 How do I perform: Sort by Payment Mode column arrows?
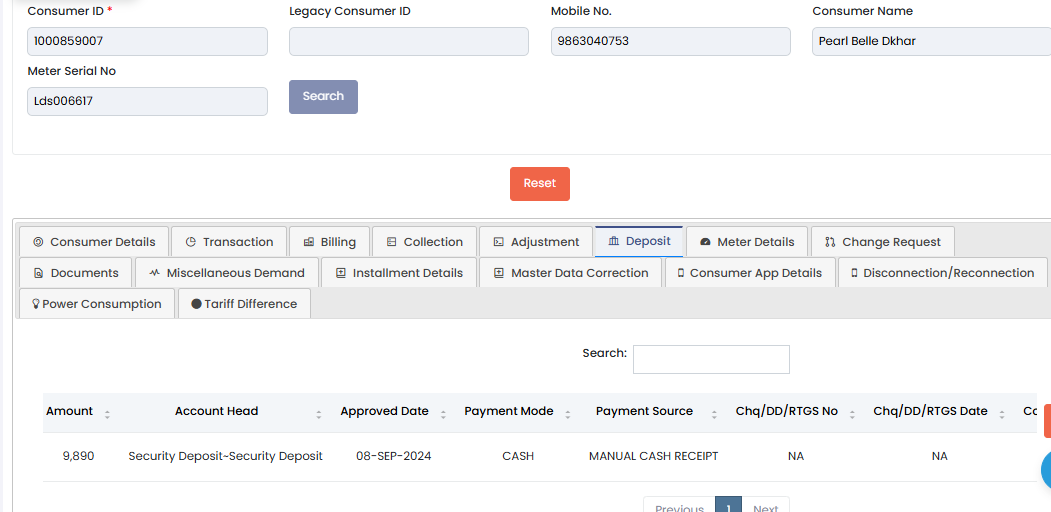point(568,414)
